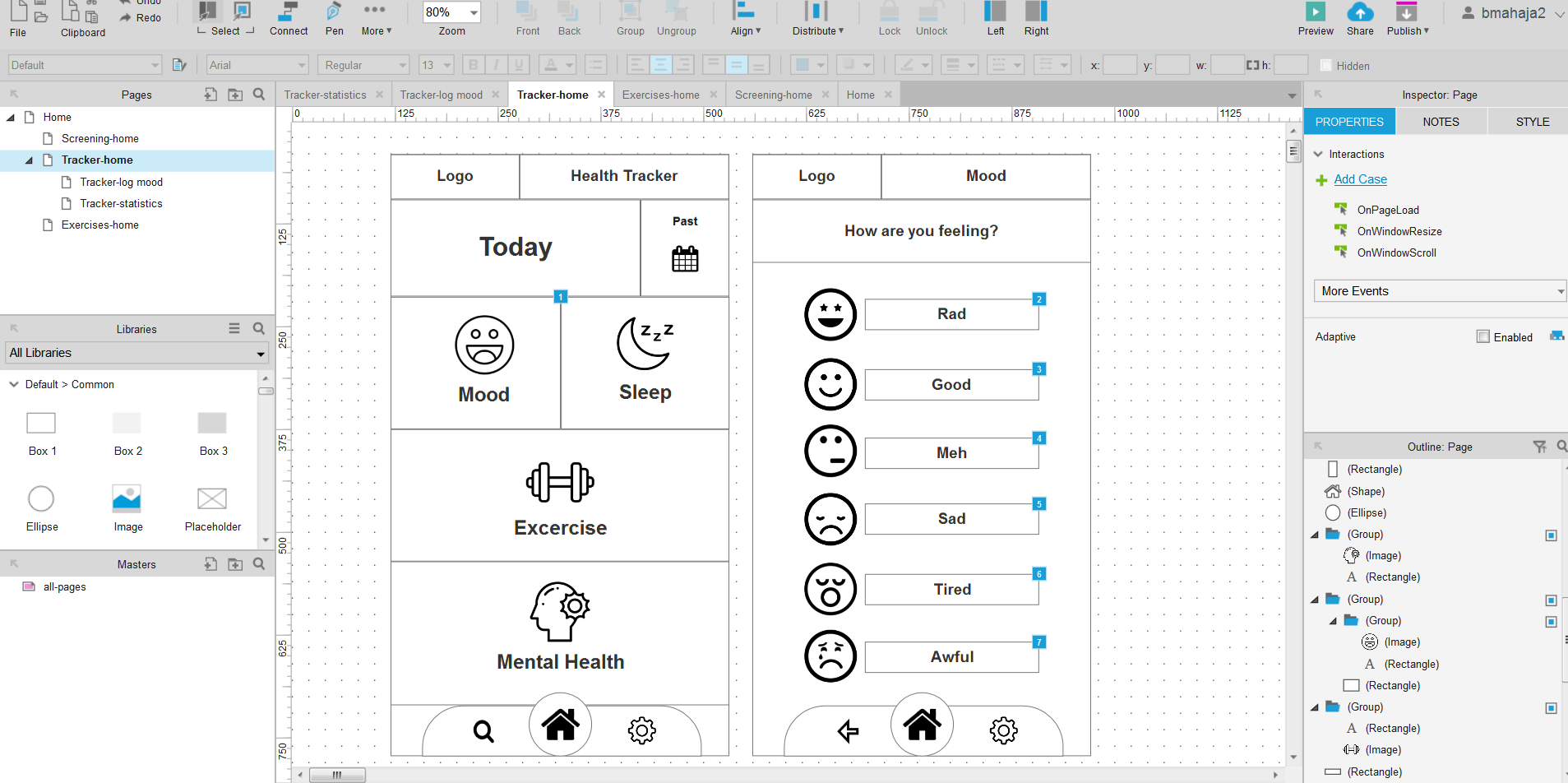The image size is (1568, 783).
Task: Click the Preview play icon
Action: point(1316,12)
